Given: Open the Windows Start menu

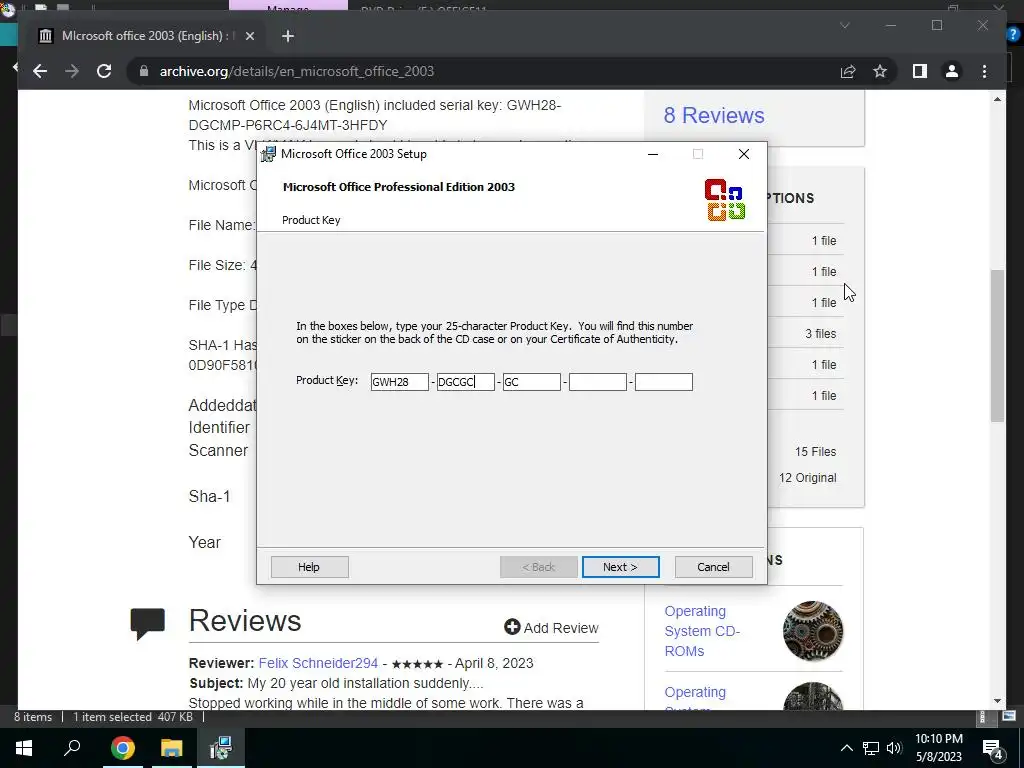Looking at the screenshot, I should pos(24,747).
